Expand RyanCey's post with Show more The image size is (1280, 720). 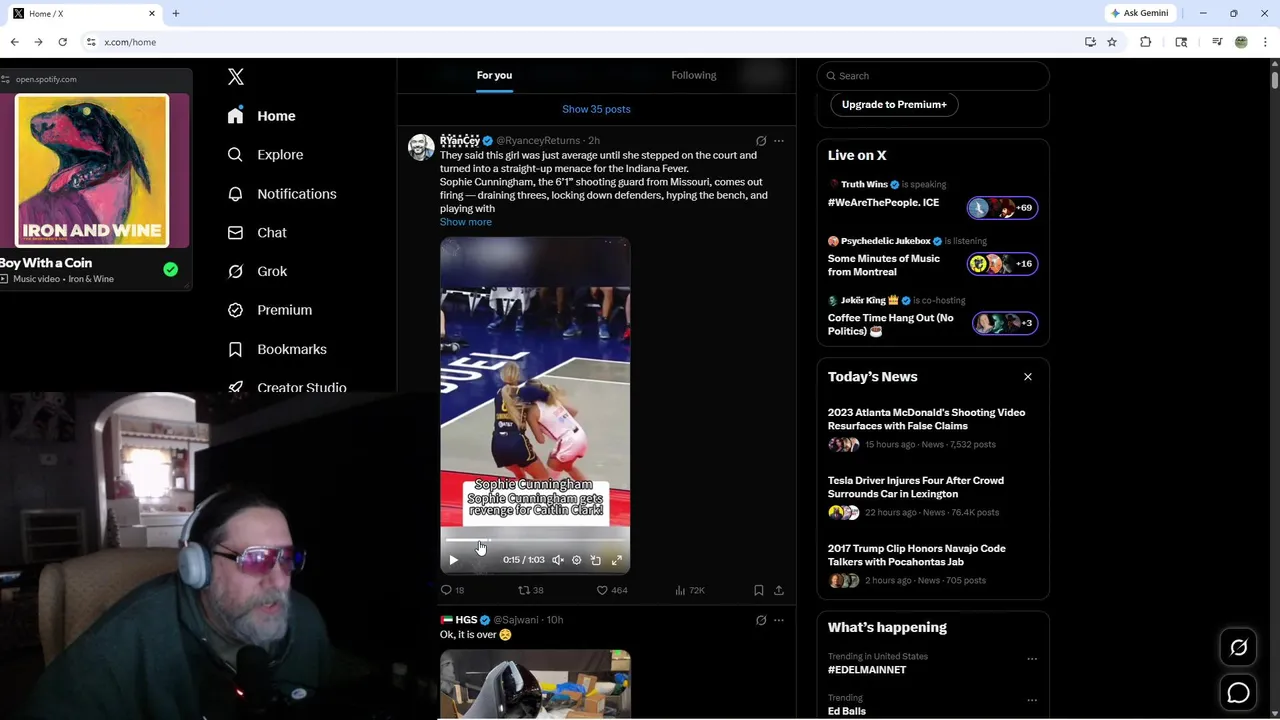pos(466,222)
